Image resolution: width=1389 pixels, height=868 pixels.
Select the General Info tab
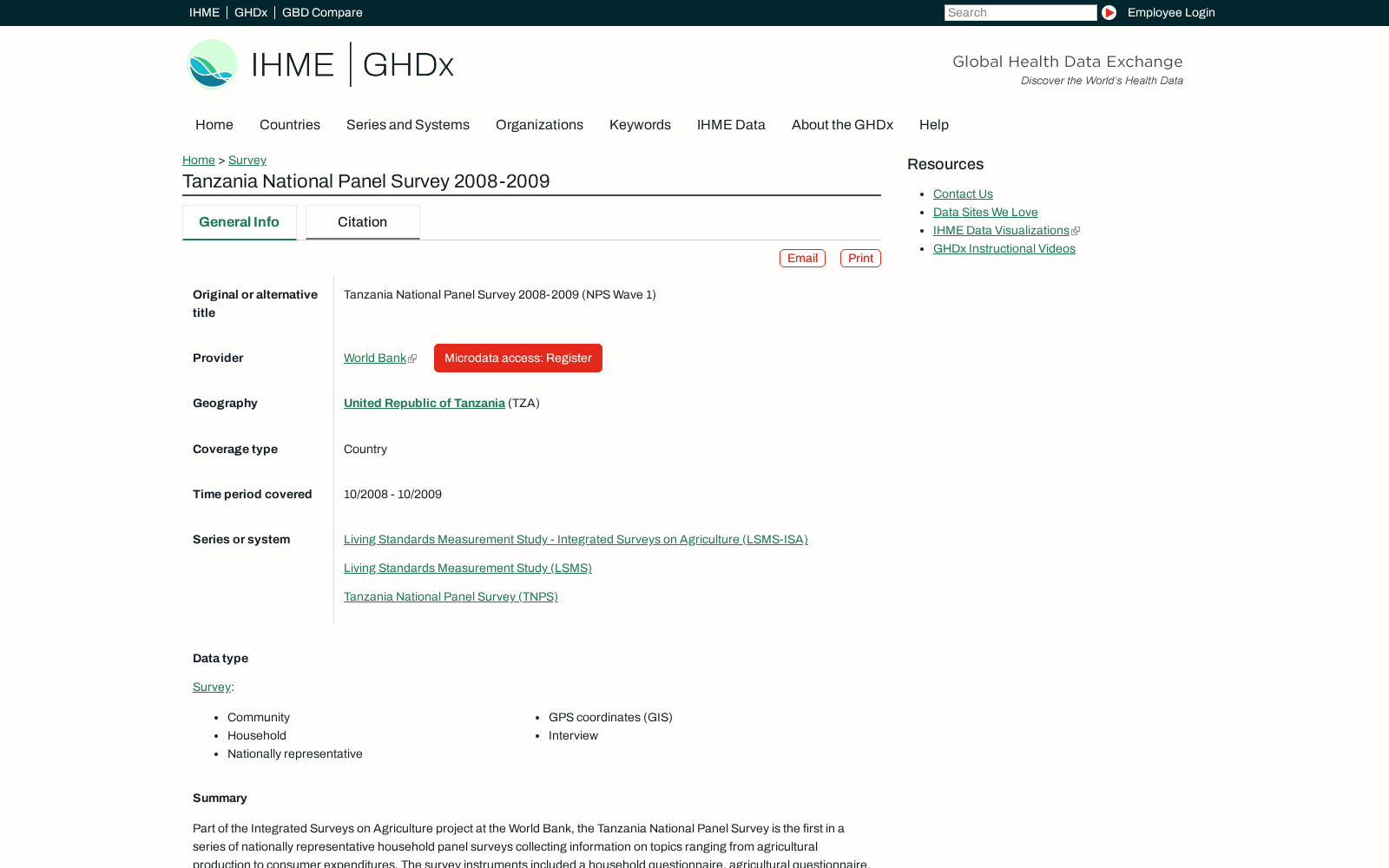240,222
